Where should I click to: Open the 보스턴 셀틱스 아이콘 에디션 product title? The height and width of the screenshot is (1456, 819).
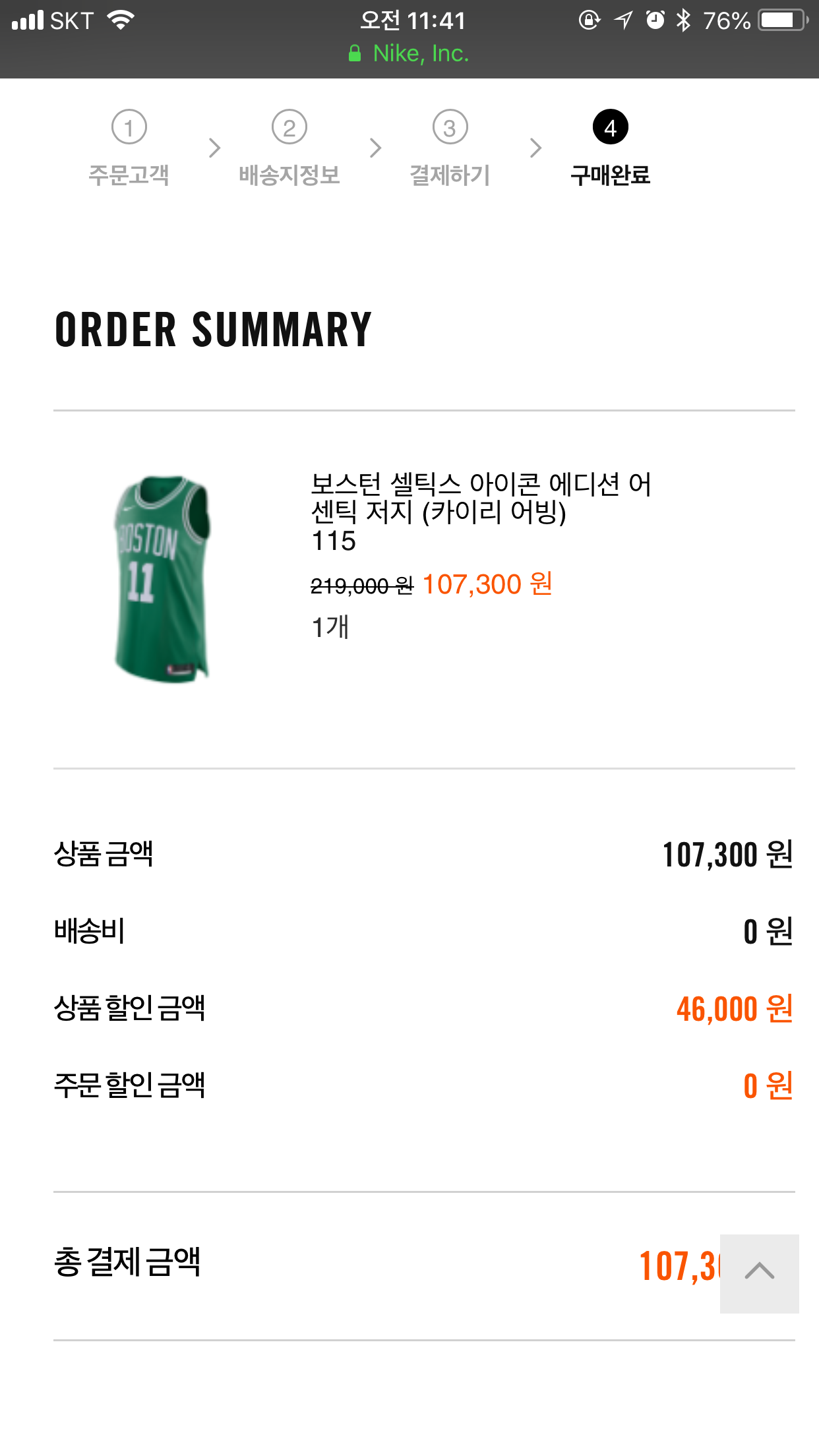click(481, 498)
